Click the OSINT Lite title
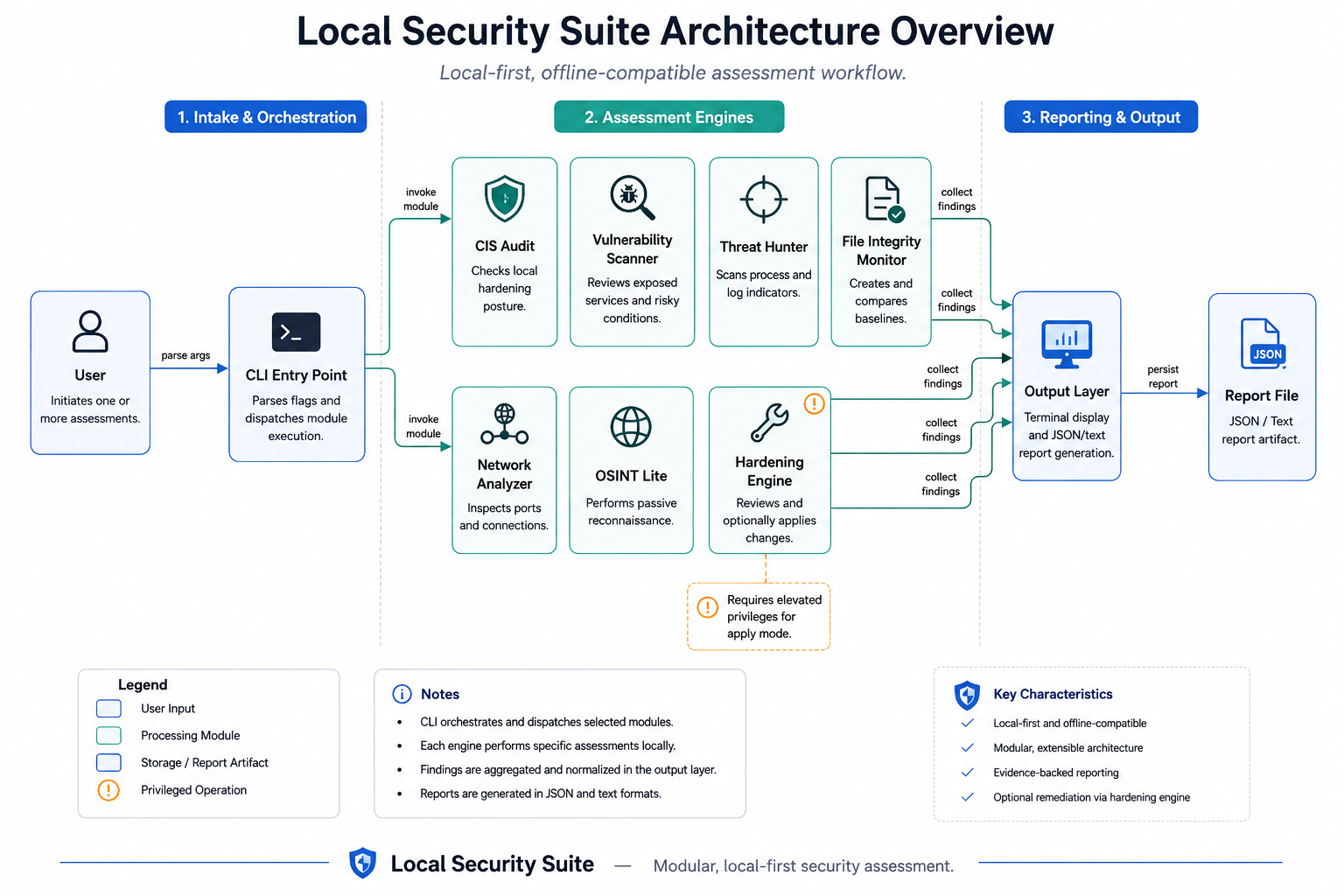Screen dimensions: 1344x896 631,476
